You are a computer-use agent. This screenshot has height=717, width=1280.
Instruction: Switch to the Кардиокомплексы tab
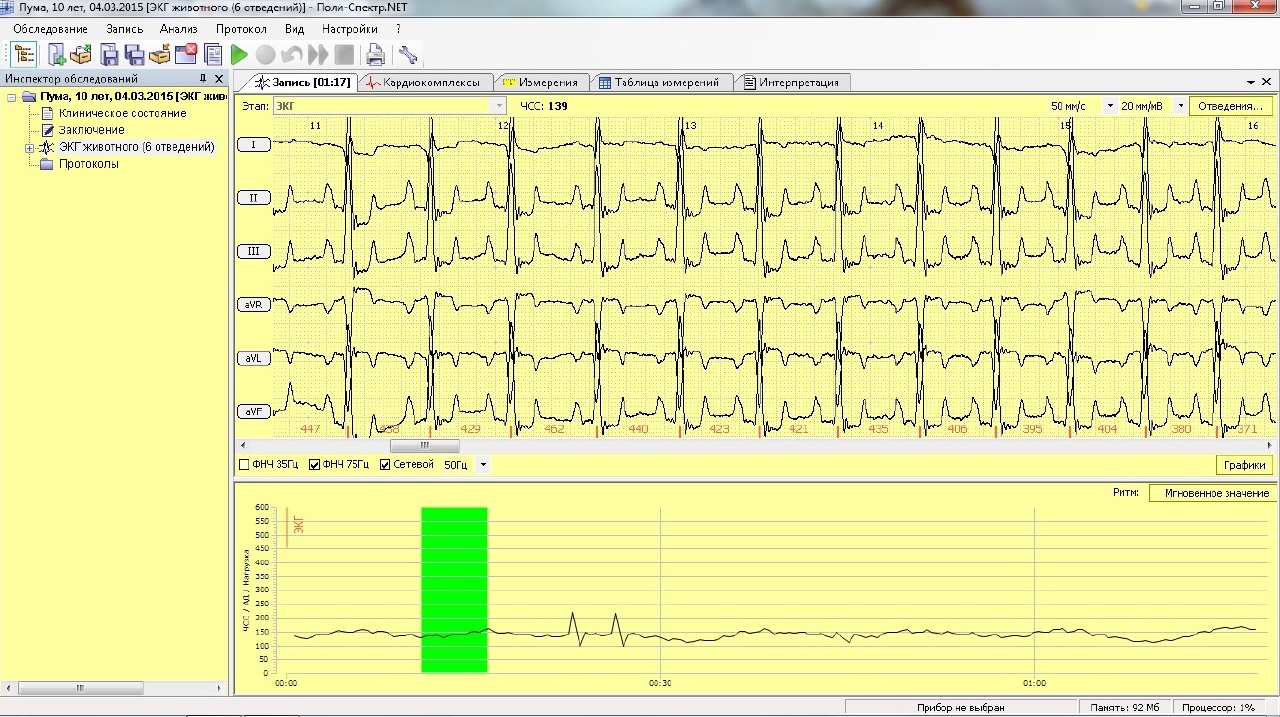(x=424, y=82)
